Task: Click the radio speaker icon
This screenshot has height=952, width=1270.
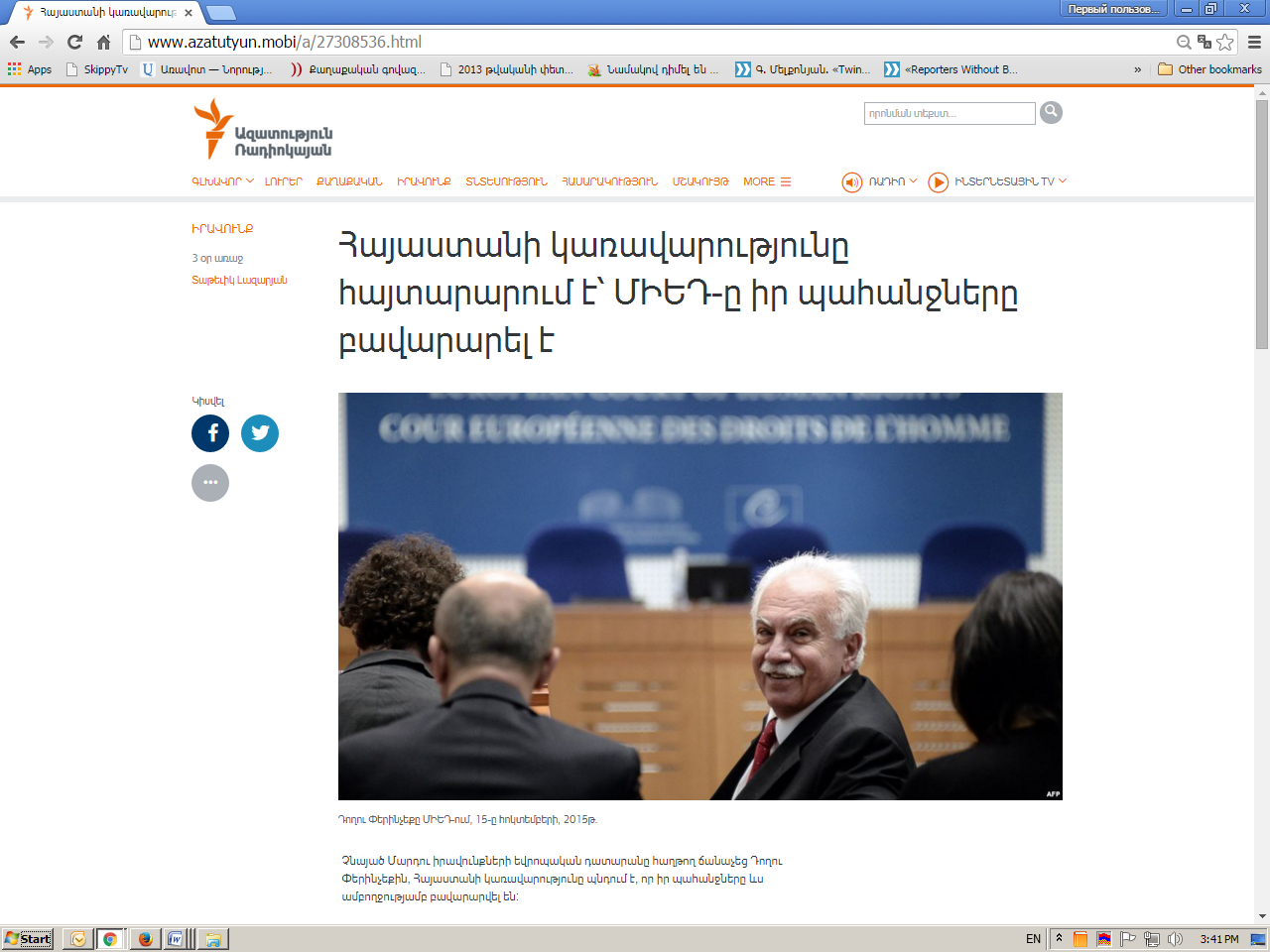Action: pyautogui.click(x=851, y=182)
